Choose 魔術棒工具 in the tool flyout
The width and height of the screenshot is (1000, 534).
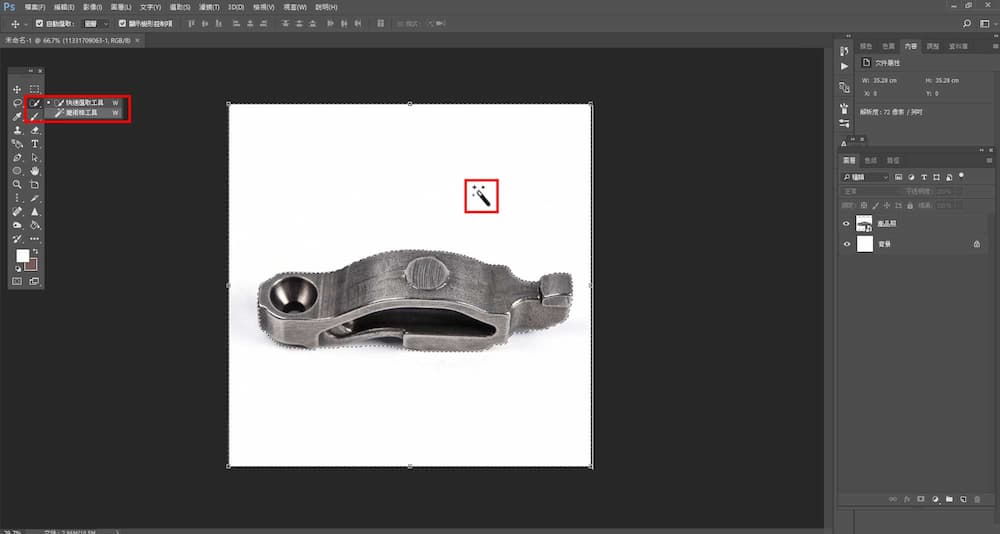point(82,113)
